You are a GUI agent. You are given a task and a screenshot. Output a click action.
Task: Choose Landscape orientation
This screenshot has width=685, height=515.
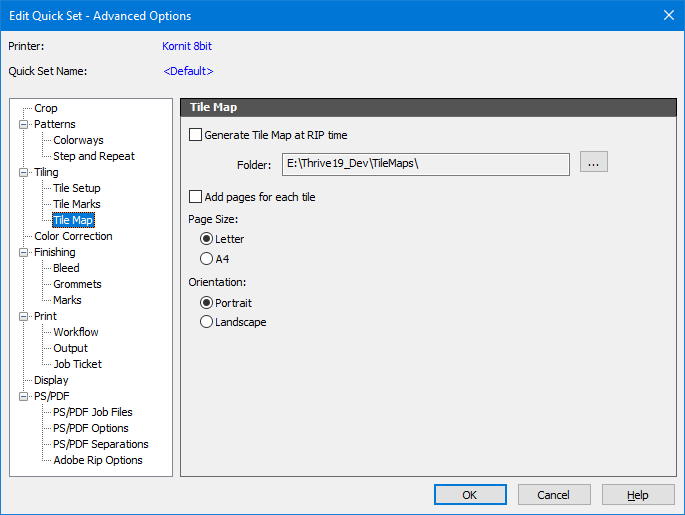(x=207, y=322)
